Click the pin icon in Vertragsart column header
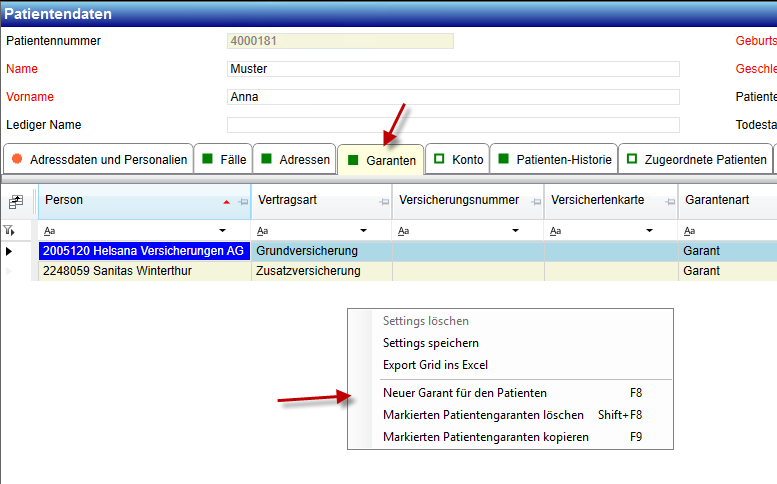The height and width of the screenshot is (484, 777). pos(384,202)
